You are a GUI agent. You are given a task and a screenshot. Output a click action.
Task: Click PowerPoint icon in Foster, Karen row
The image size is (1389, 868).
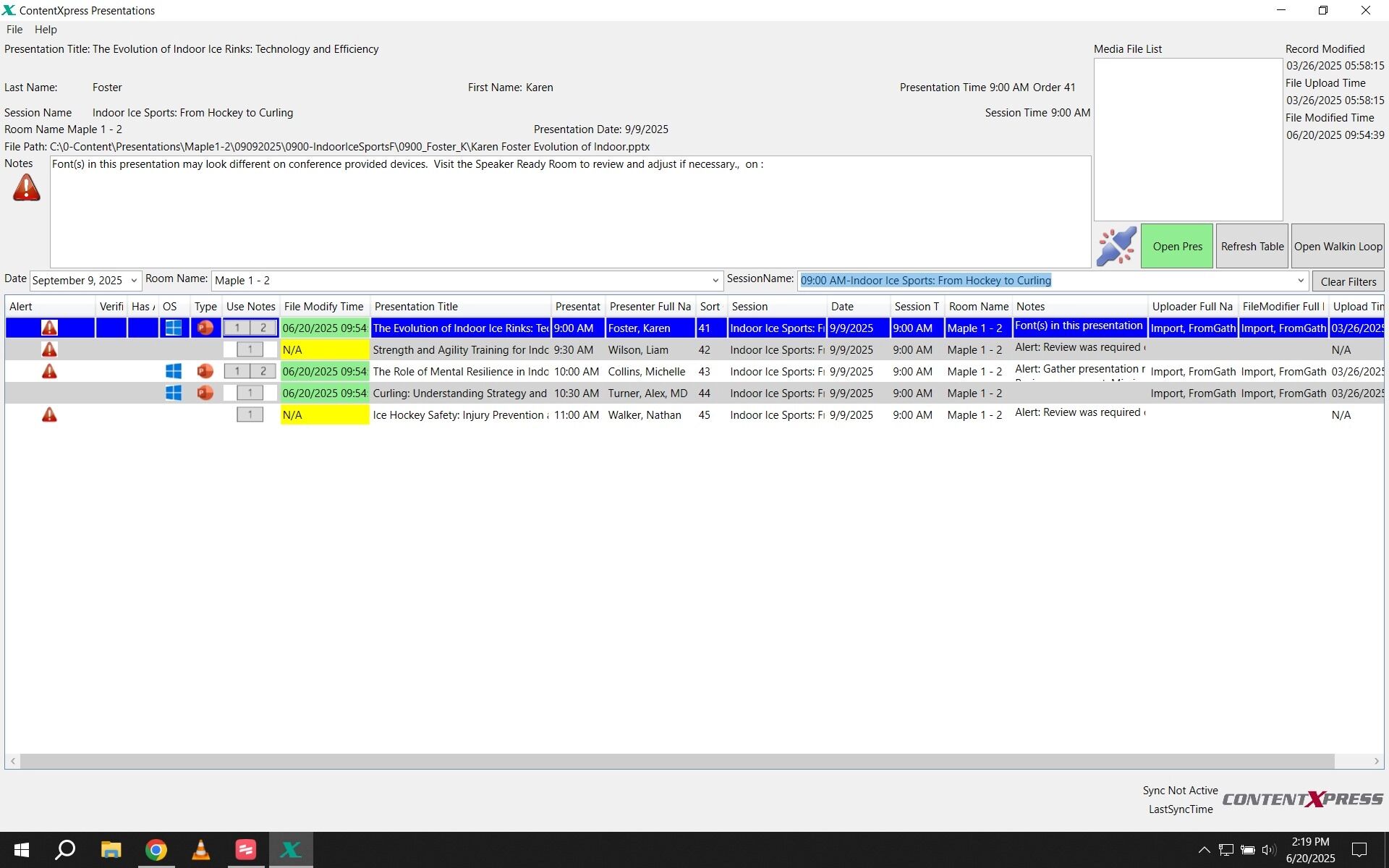point(205,328)
